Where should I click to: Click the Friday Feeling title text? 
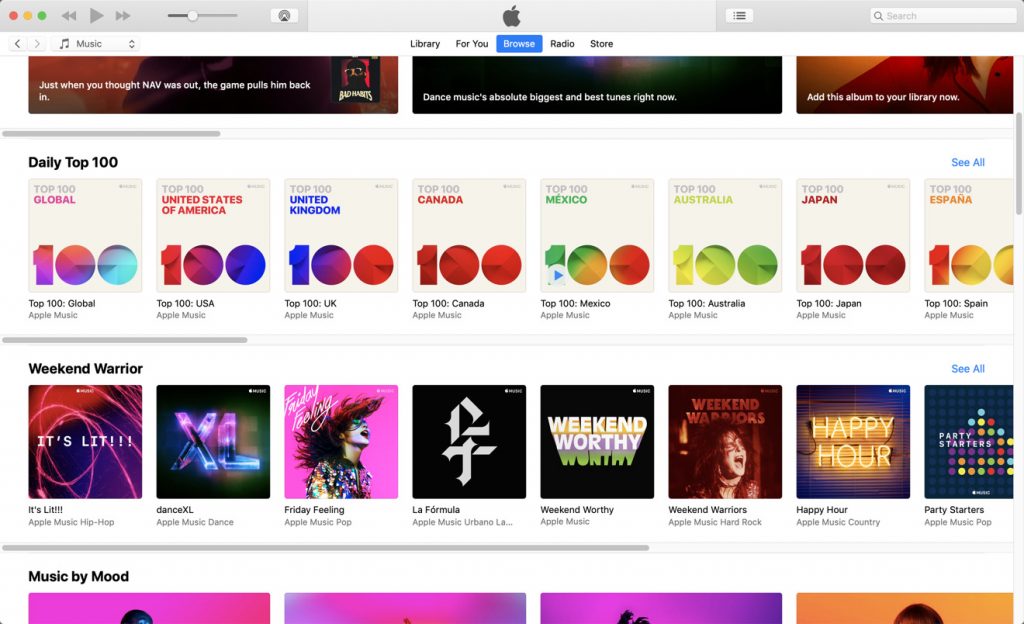click(x=314, y=510)
